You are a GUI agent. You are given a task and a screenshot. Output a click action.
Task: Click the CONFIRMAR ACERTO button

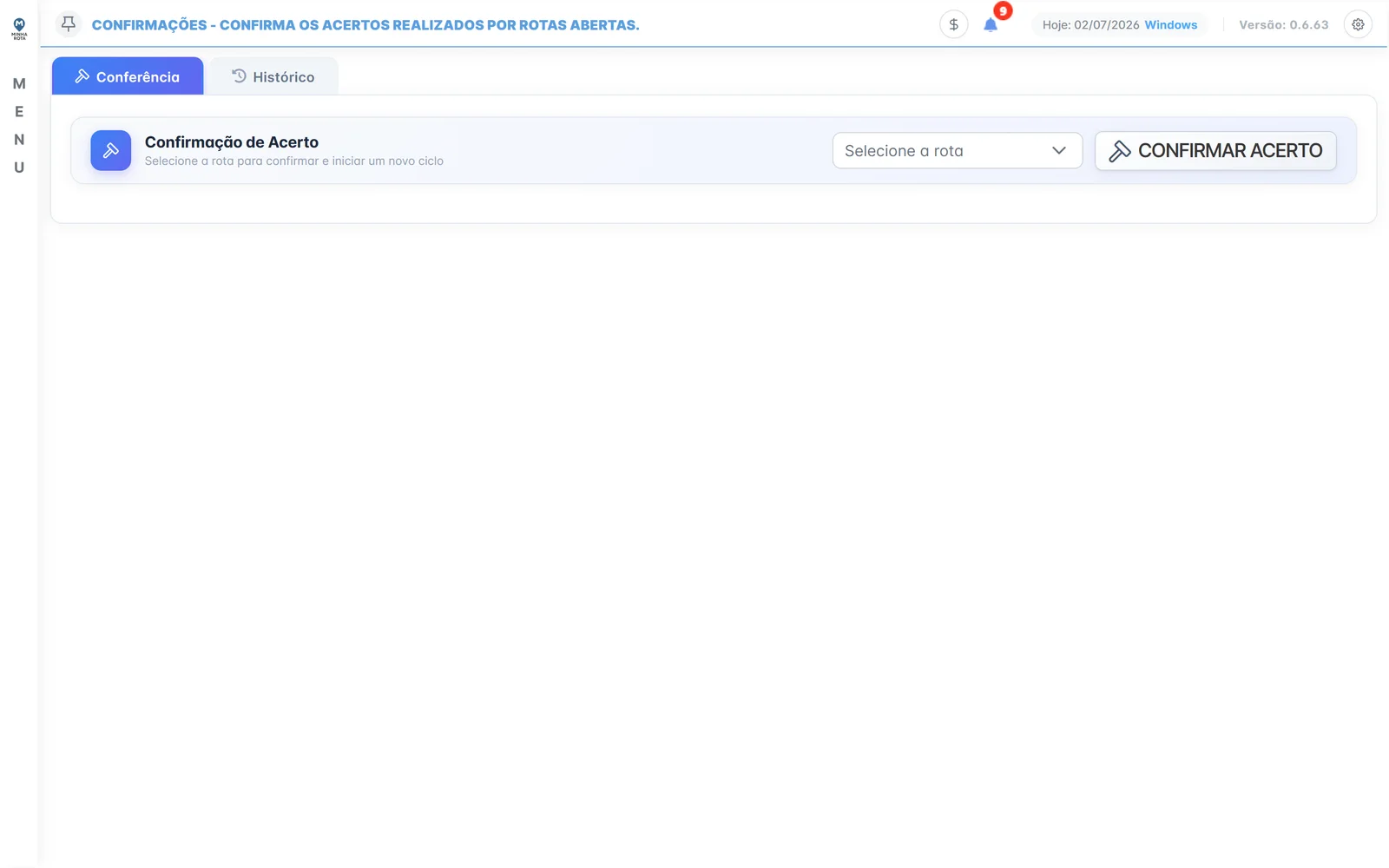pos(1215,150)
